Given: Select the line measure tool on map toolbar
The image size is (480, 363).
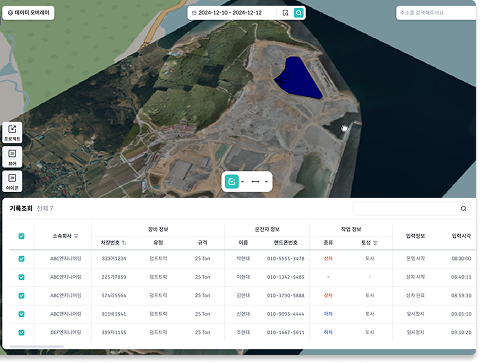Looking at the screenshot, I should click(255, 182).
